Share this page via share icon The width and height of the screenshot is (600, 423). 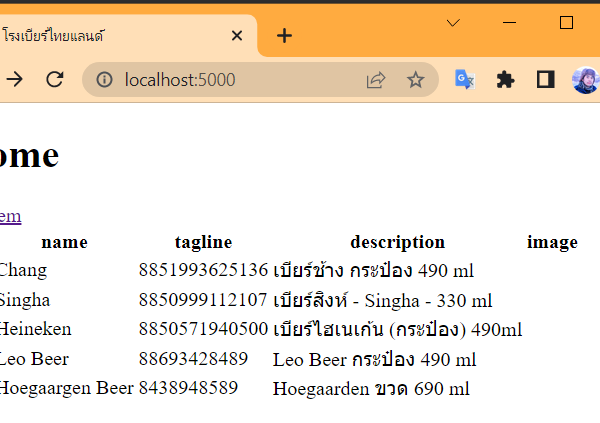[x=376, y=80]
